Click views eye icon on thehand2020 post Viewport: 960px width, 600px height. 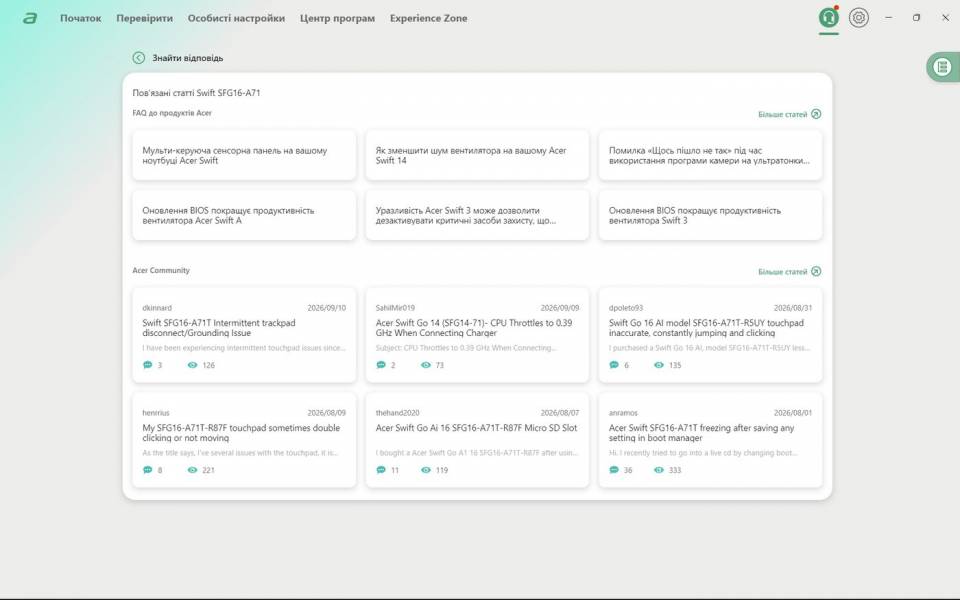click(426, 470)
